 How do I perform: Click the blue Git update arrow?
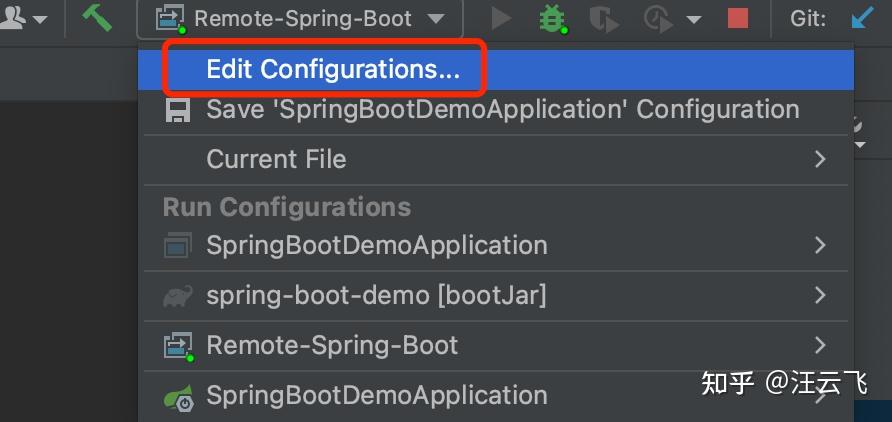point(862,18)
